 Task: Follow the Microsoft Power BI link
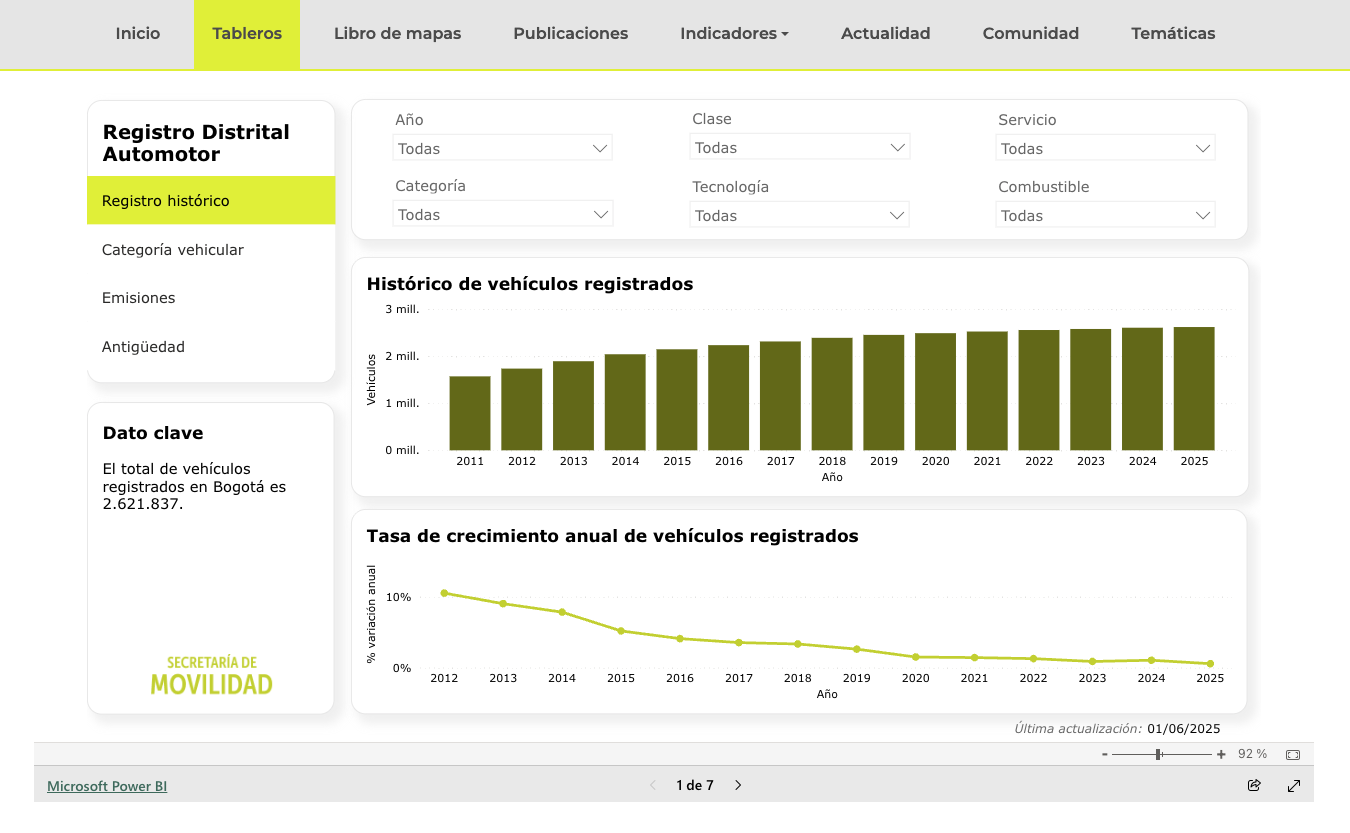(107, 786)
